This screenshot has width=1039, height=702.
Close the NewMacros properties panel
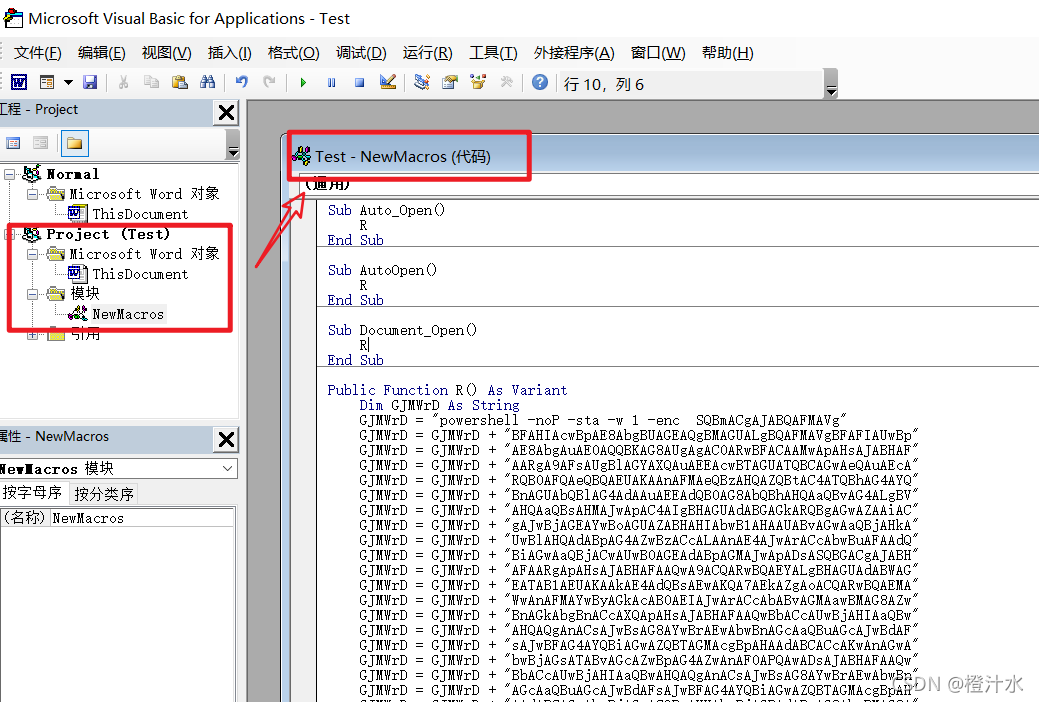point(226,439)
